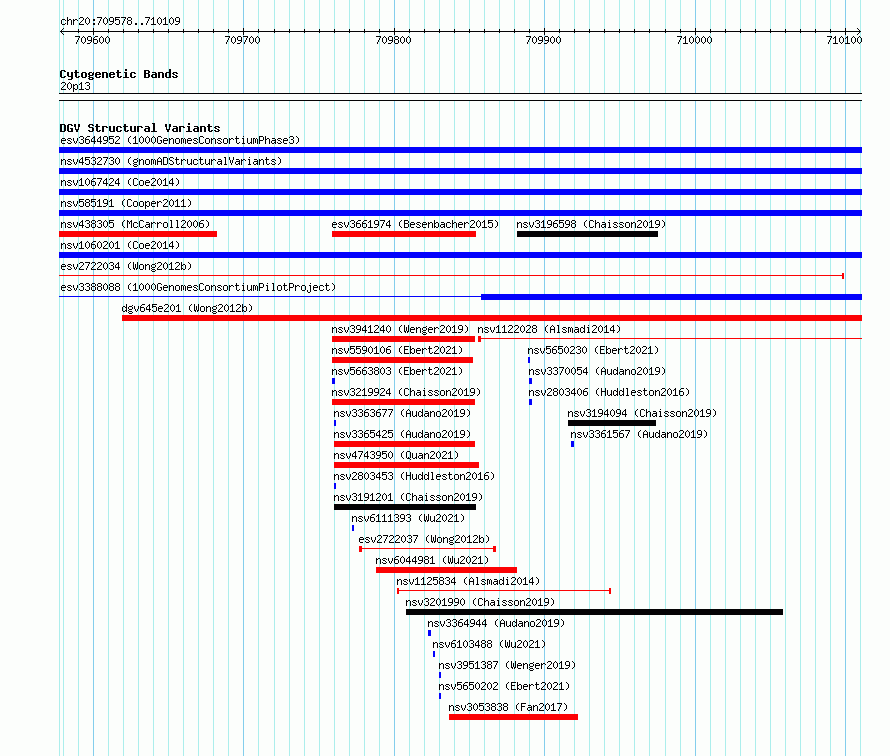This screenshot has height=756, width=890.
Task: Select nsv5590106 (Ebert2021) label
Action: 397,350
